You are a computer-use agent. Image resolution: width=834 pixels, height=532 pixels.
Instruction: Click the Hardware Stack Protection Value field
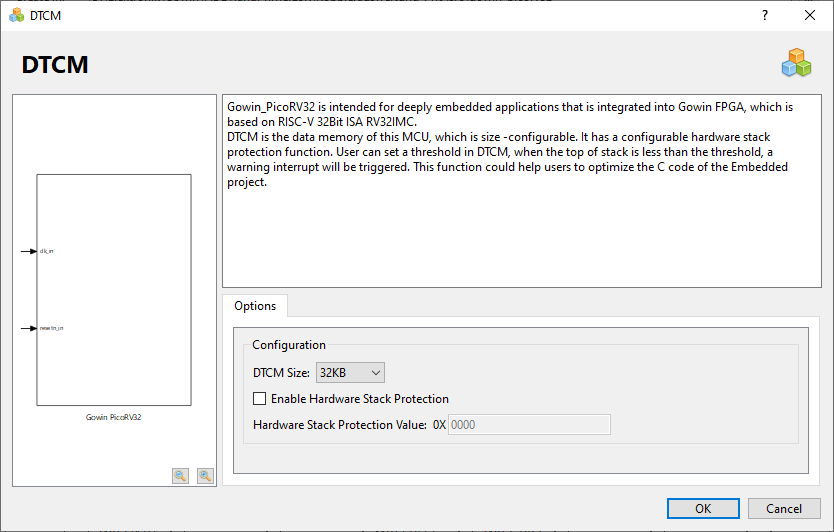[x=529, y=425]
